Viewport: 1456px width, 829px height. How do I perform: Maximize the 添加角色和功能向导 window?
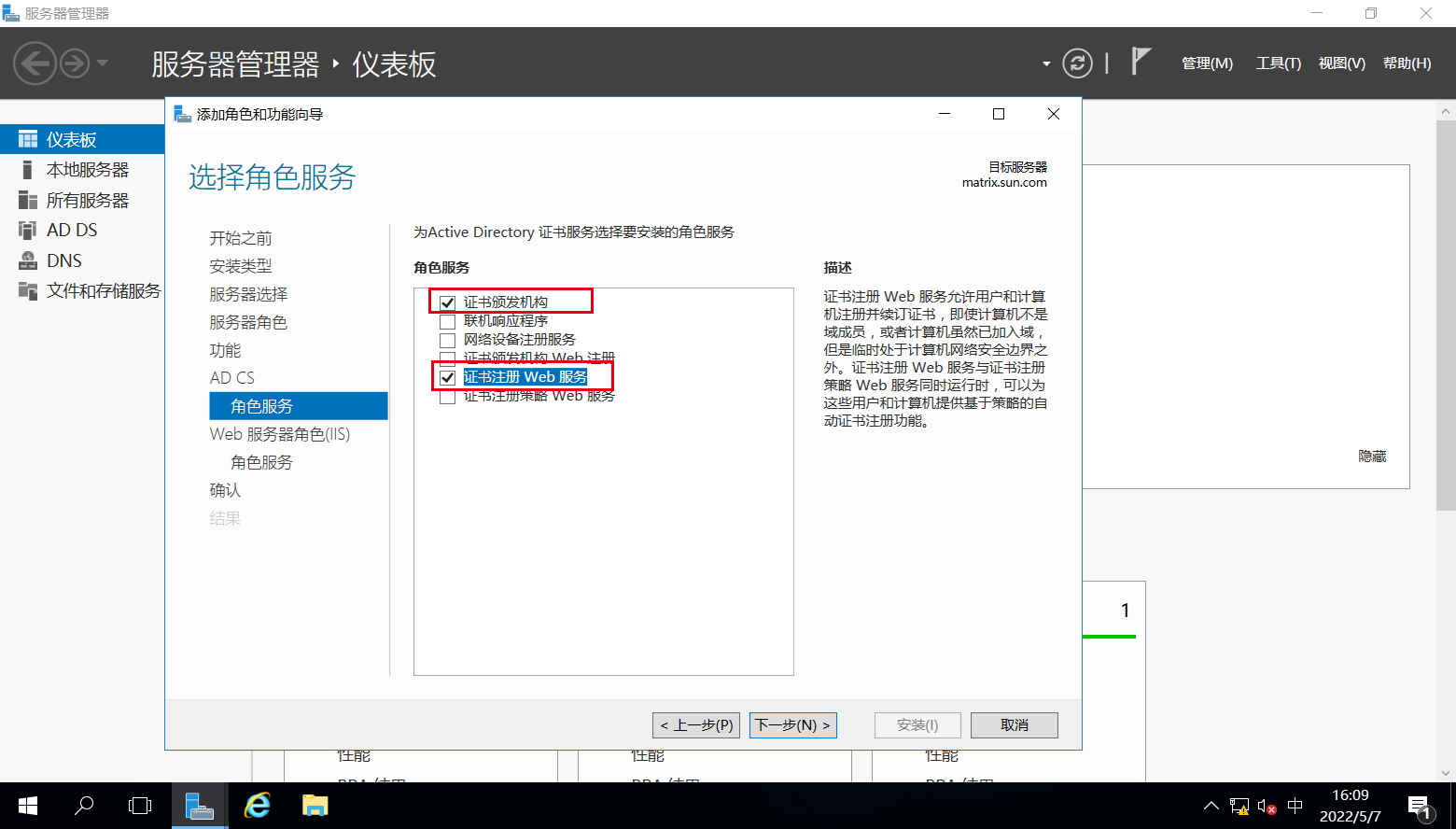(x=999, y=114)
